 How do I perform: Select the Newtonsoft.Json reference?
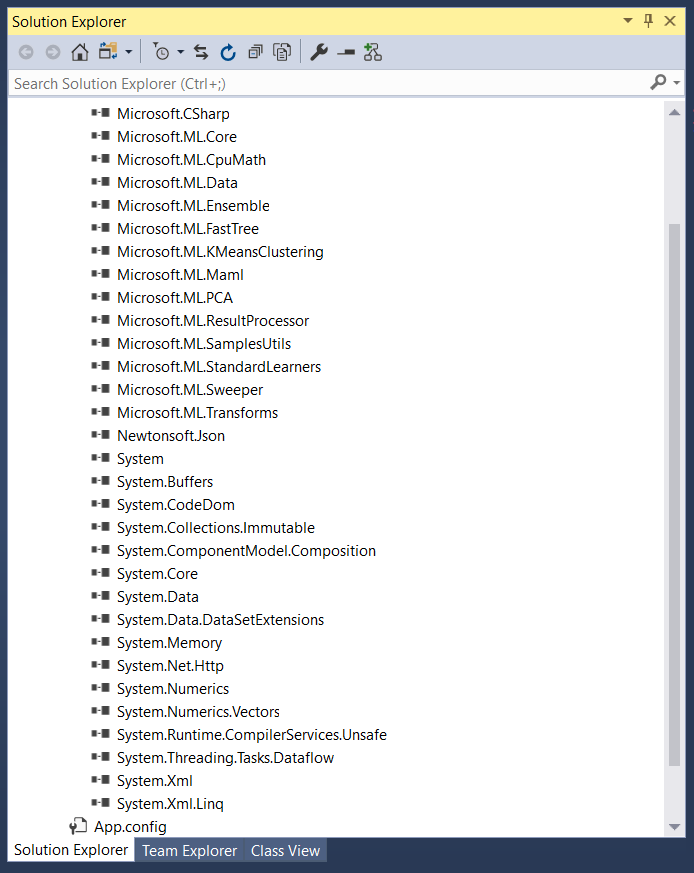170,436
